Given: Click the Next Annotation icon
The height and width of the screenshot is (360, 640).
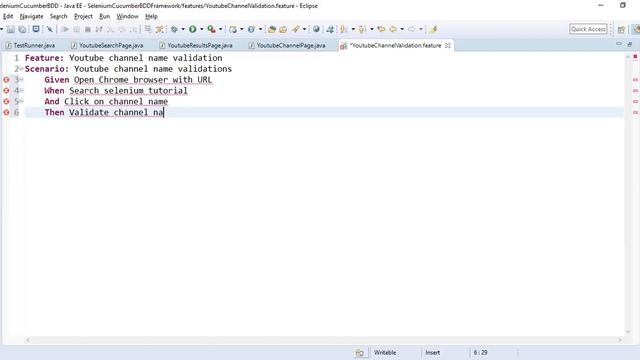Looking at the screenshot, I should click(343, 29).
